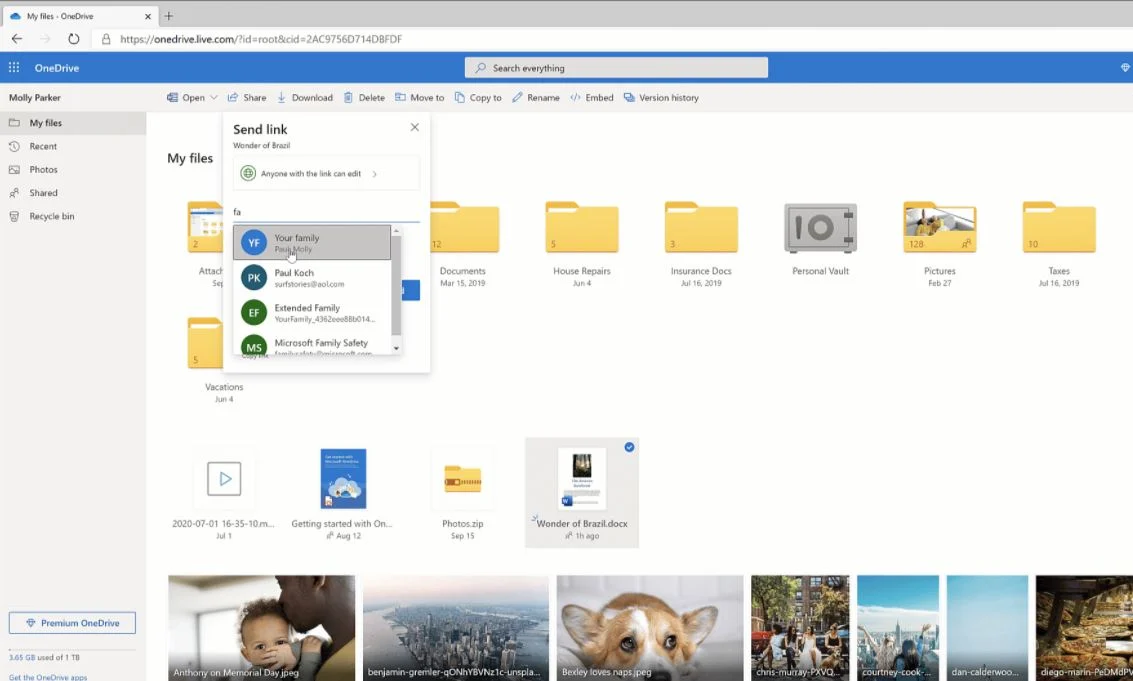Screen dimensions: 1133x681
Task: Click the browser address bar URL
Action: pyautogui.click(x=261, y=39)
